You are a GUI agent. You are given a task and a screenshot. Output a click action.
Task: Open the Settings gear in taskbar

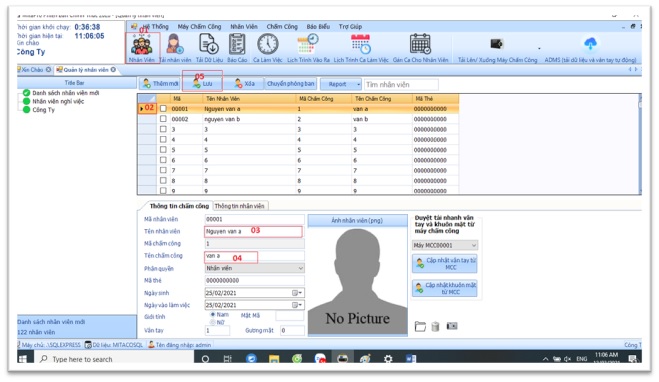tap(388, 359)
